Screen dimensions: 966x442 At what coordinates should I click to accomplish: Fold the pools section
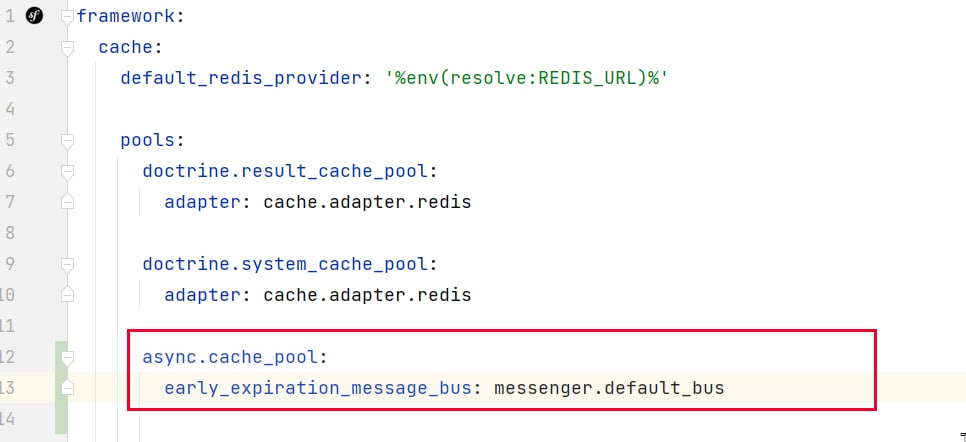pos(67,140)
